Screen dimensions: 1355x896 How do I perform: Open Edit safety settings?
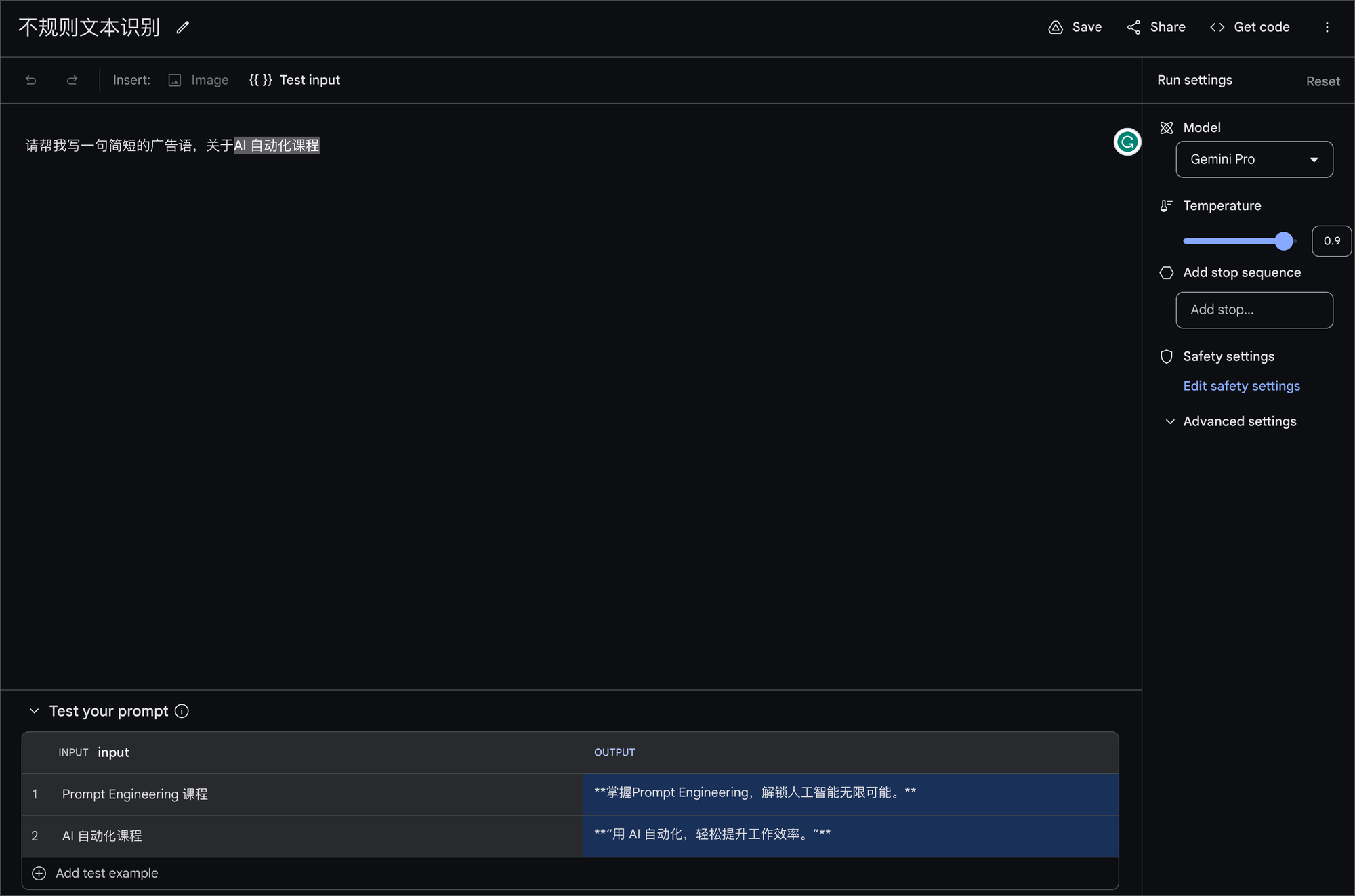click(1241, 385)
